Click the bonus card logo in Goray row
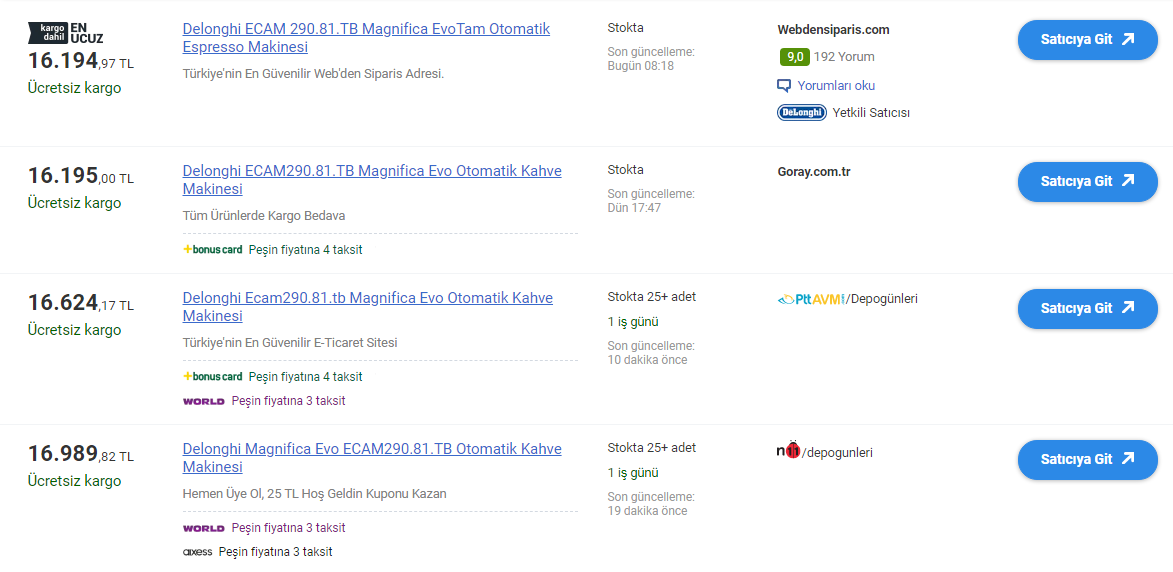The width and height of the screenshot is (1173, 572). pyautogui.click(x=213, y=250)
